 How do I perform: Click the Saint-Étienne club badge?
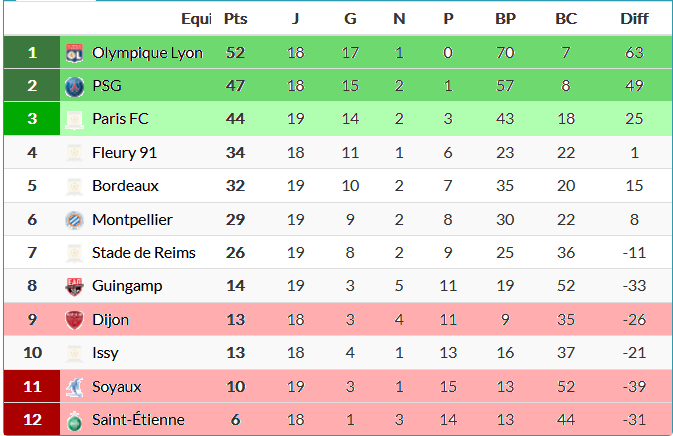point(74,420)
